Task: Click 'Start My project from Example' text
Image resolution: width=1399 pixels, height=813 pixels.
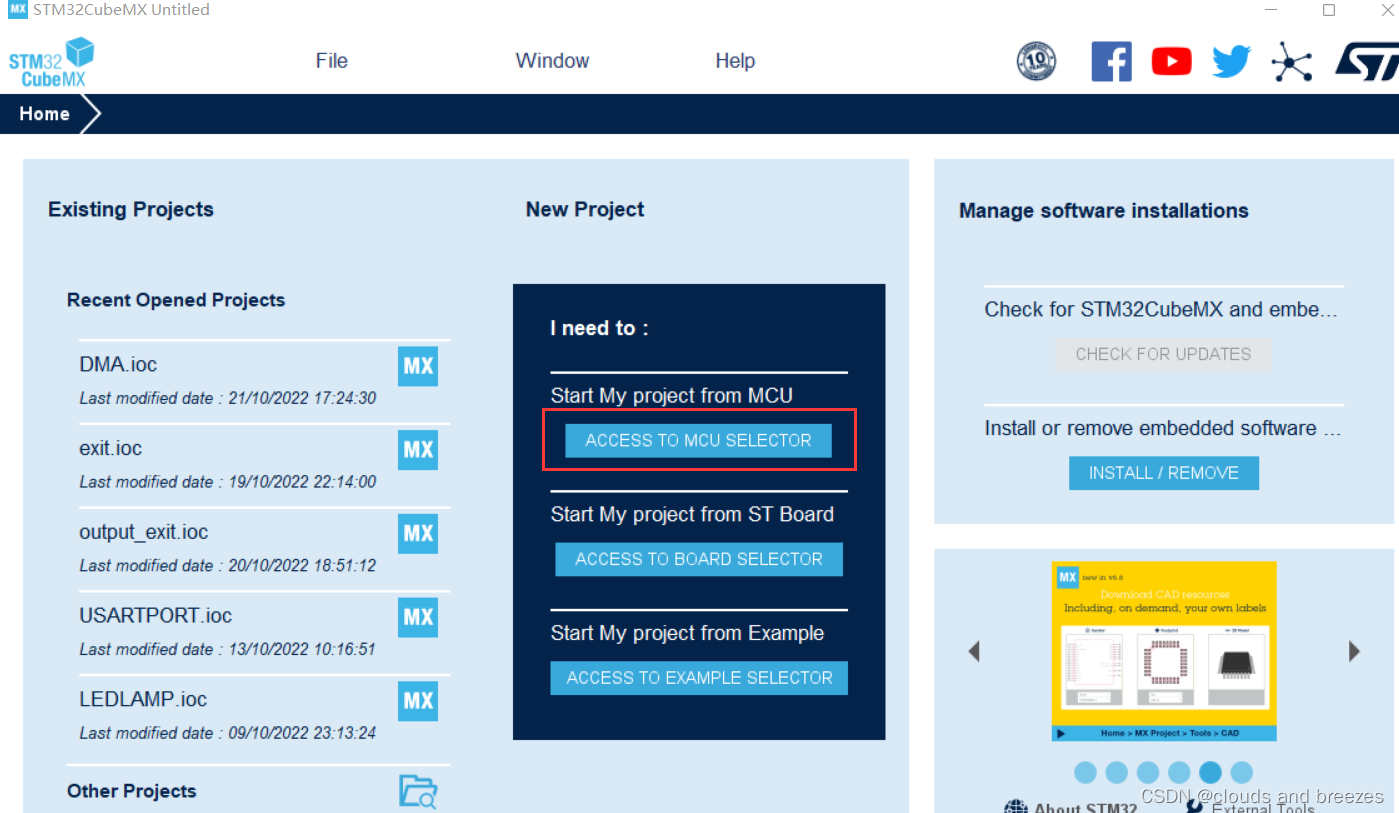Action: pyautogui.click(x=687, y=633)
